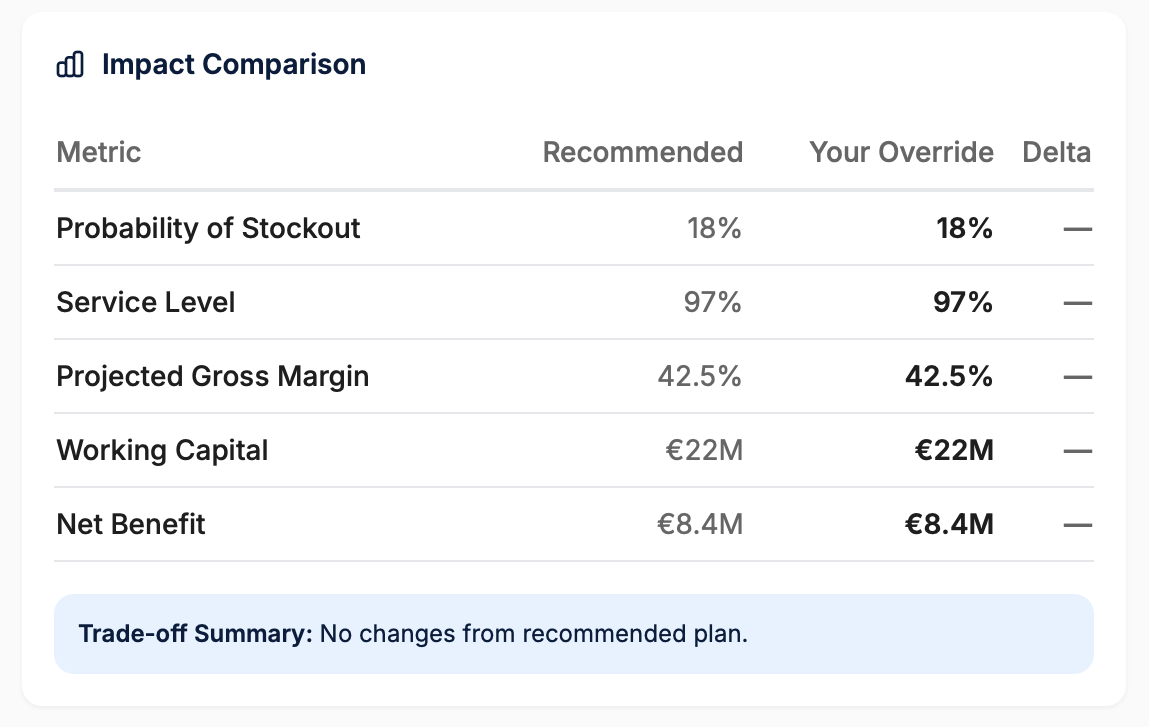
Task: Click the Delta column header
Action: (x=1056, y=152)
